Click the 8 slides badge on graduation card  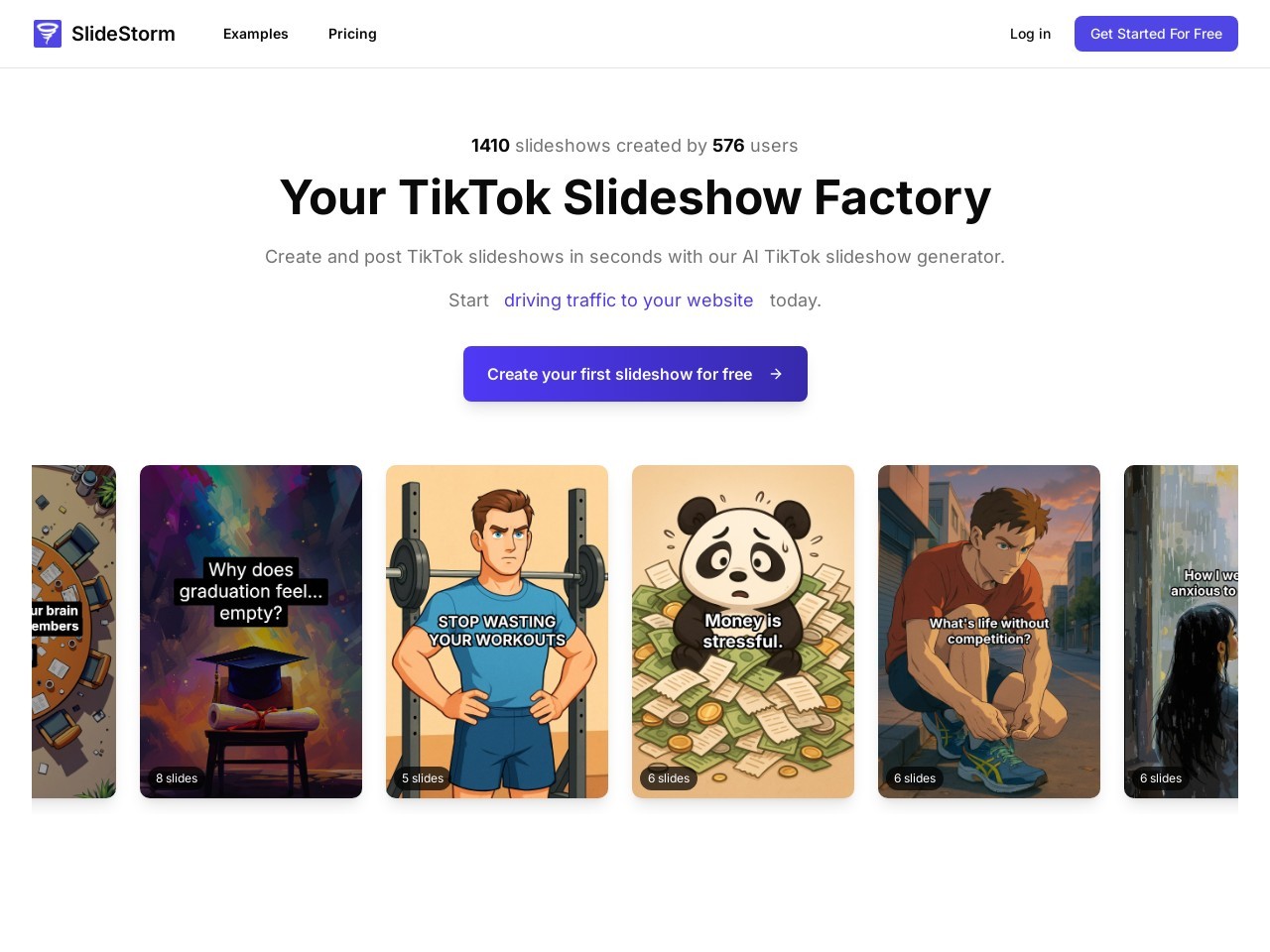point(177,778)
